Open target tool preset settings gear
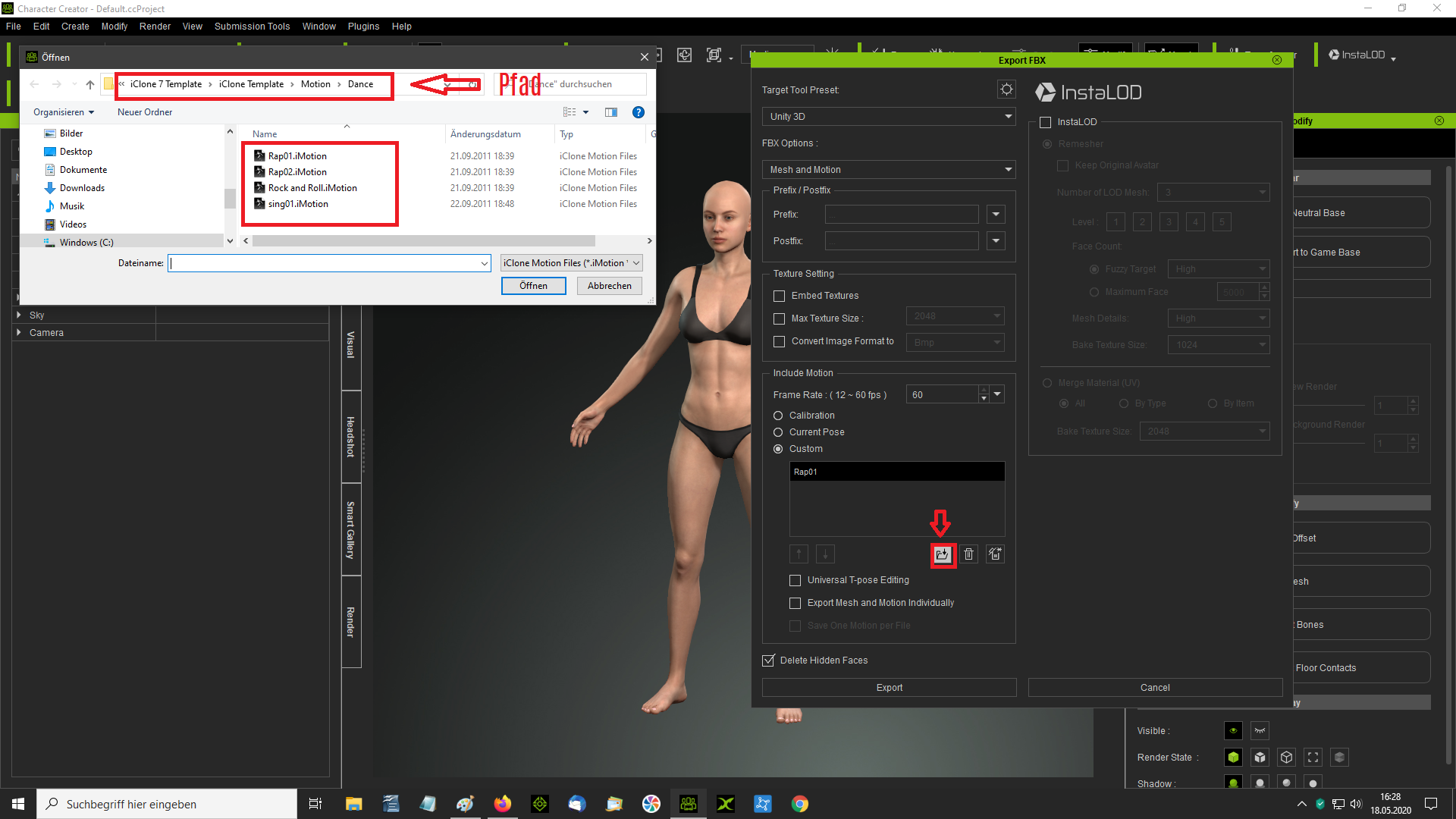This screenshot has width=1456, height=819. [x=1006, y=89]
